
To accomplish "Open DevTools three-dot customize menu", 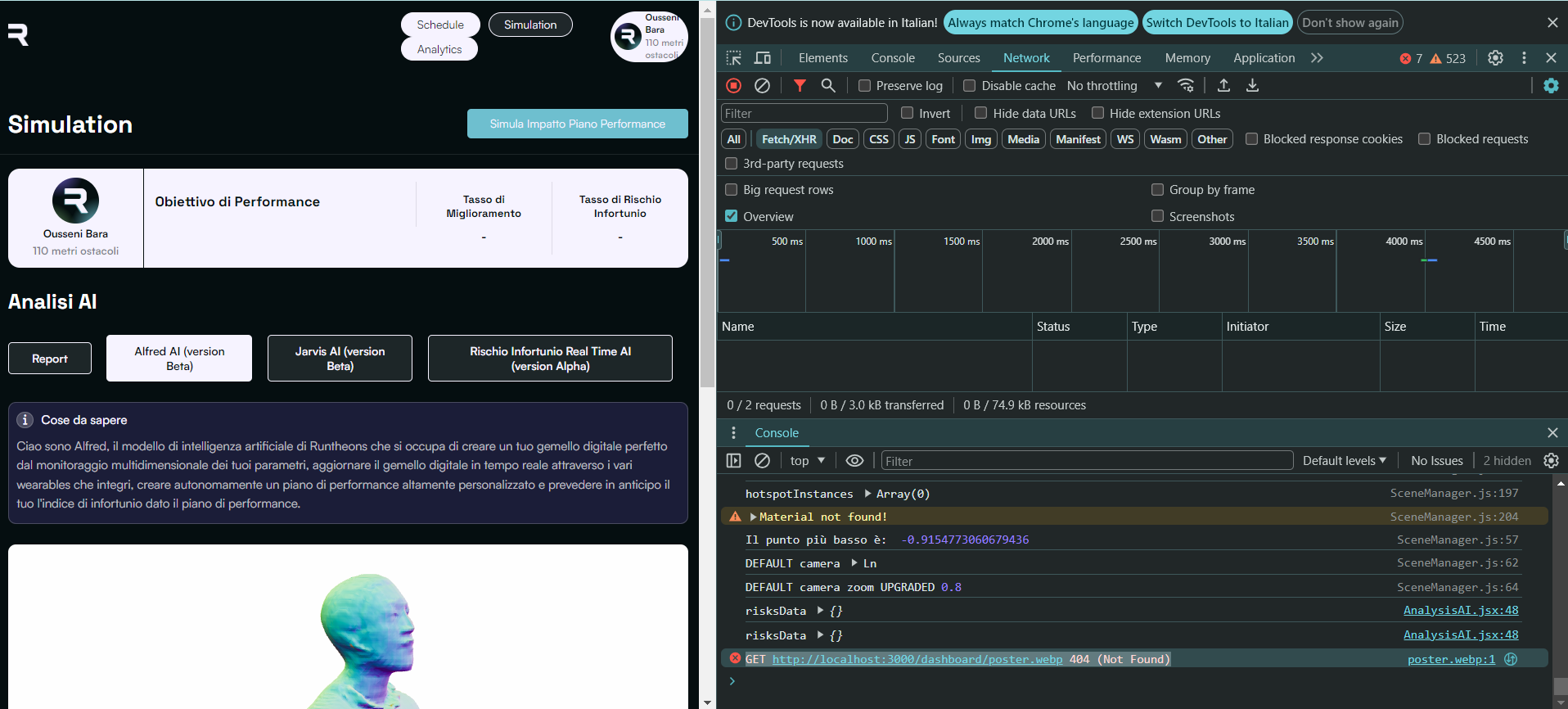I will [x=1524, y=58].
